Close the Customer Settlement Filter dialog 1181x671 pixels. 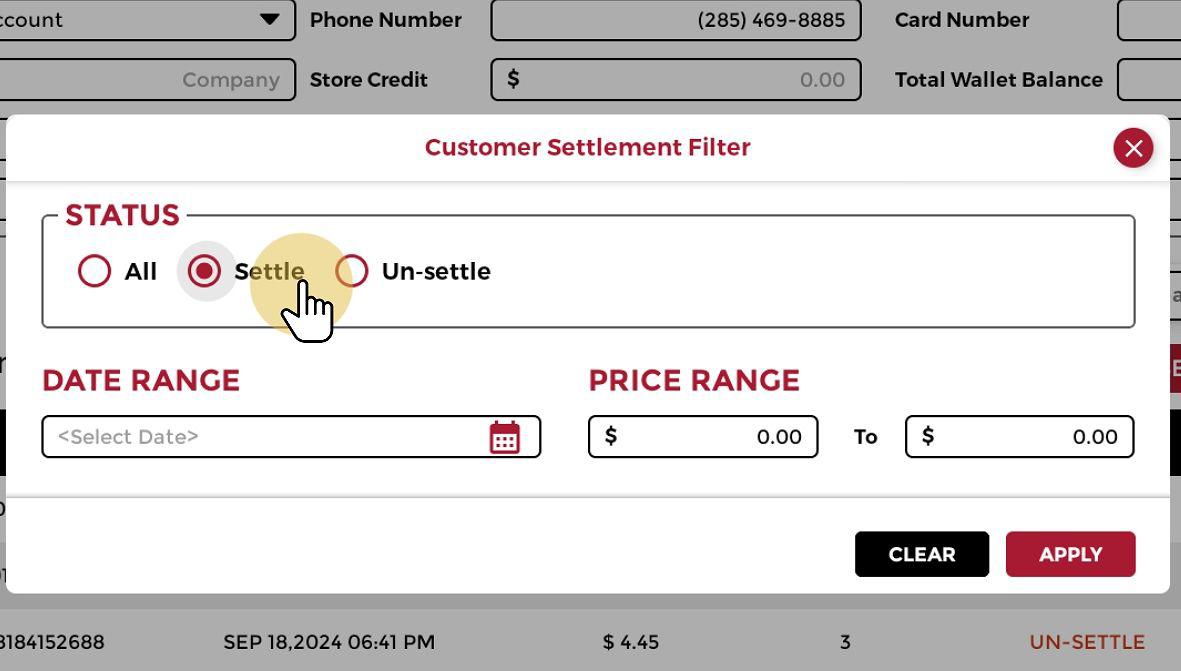click(x=1133, y=148)
